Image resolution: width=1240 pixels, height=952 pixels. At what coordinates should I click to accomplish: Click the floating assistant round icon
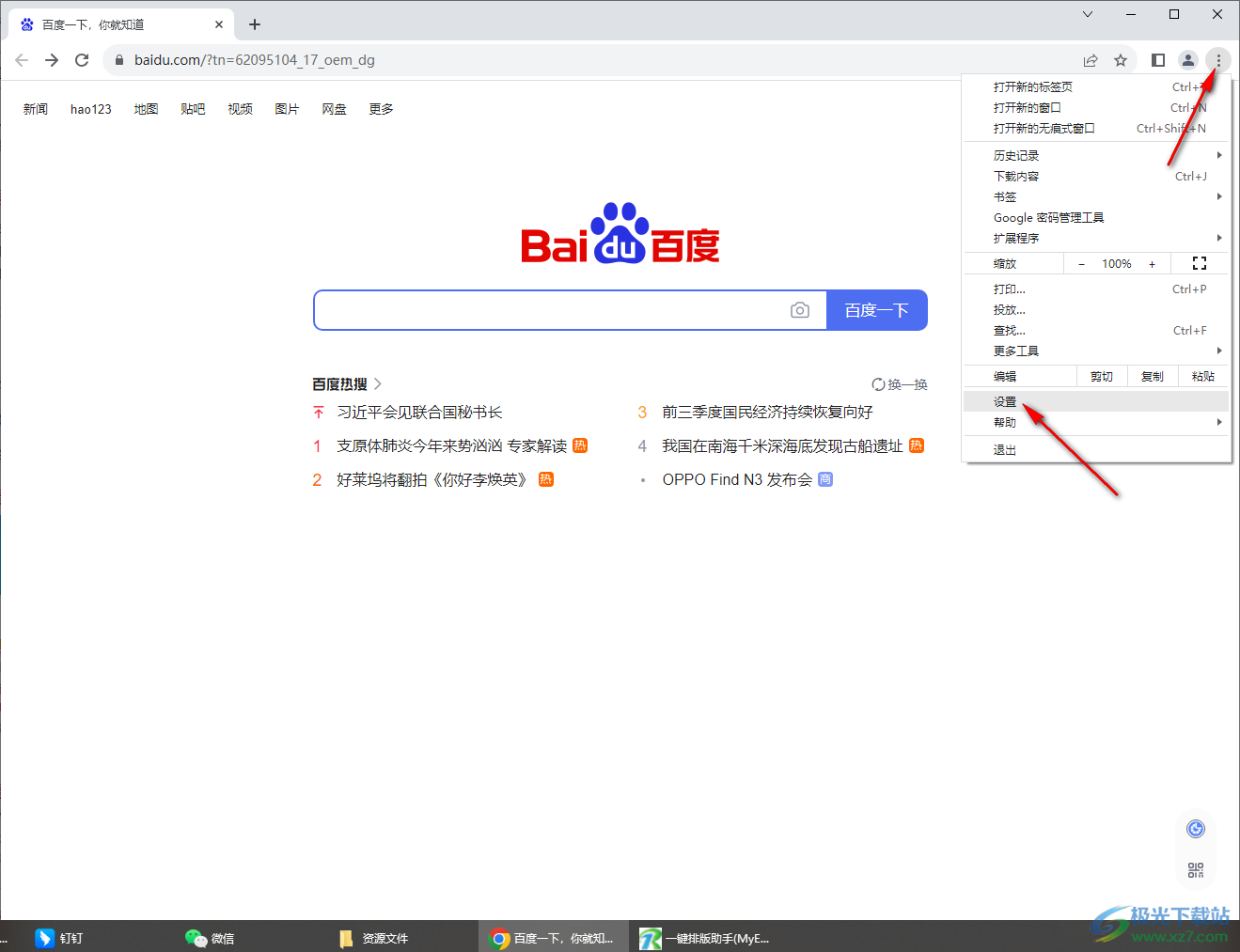pos(1196,829)
